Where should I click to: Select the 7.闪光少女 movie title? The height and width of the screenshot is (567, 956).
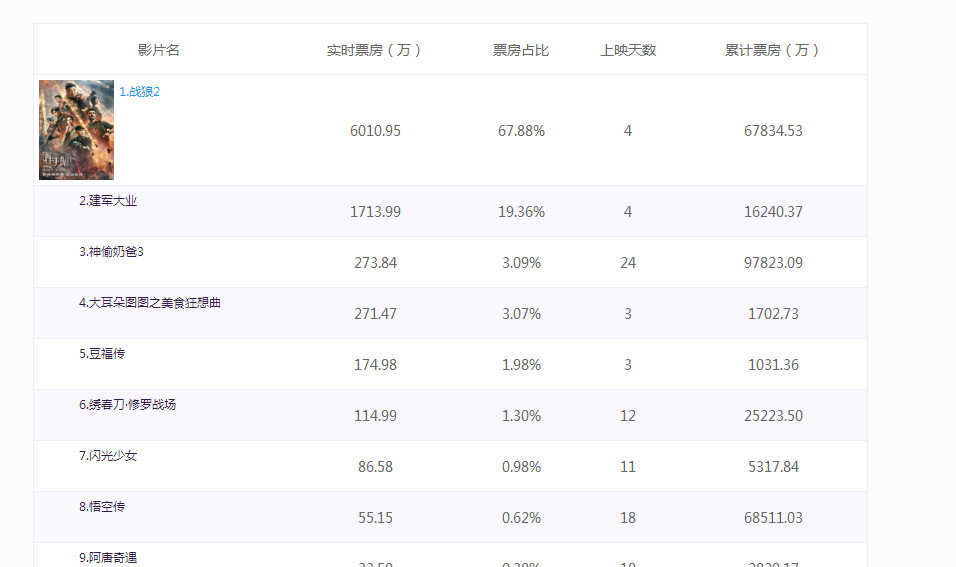coord(108,456)
